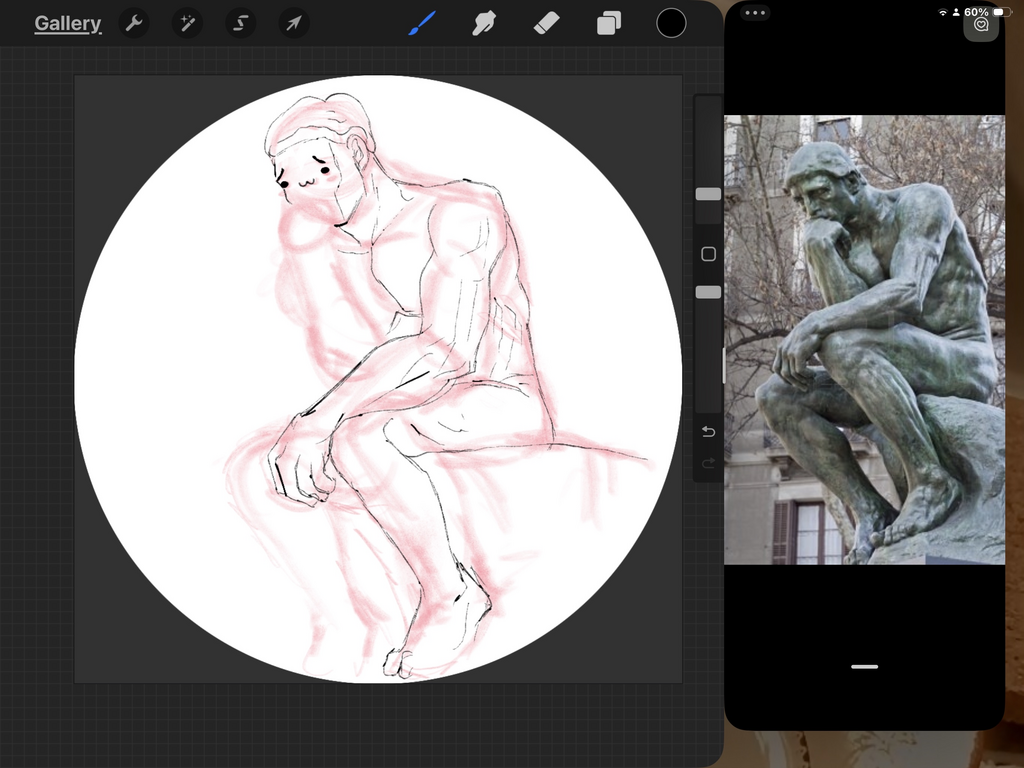
Task: Undo the last stroke with sidebar arrow
Action: pyautogui.click(x=708, y=431)
